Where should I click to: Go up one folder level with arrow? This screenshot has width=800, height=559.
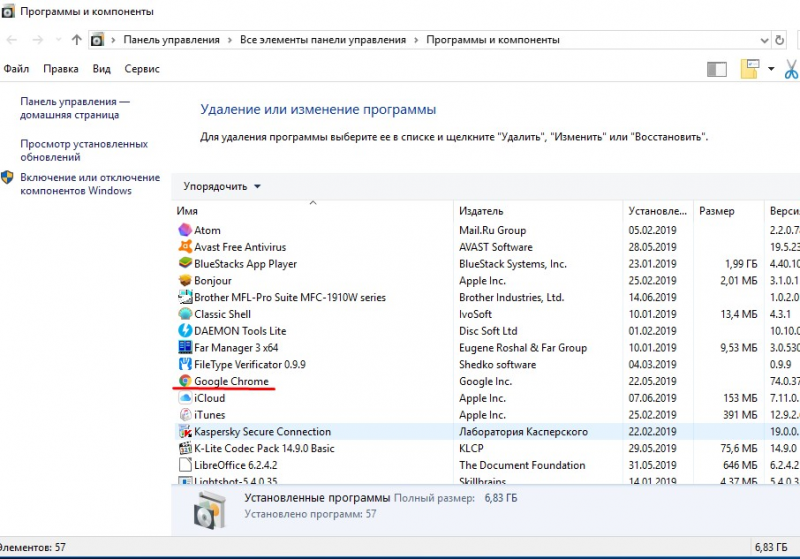[x=77, y=40]
